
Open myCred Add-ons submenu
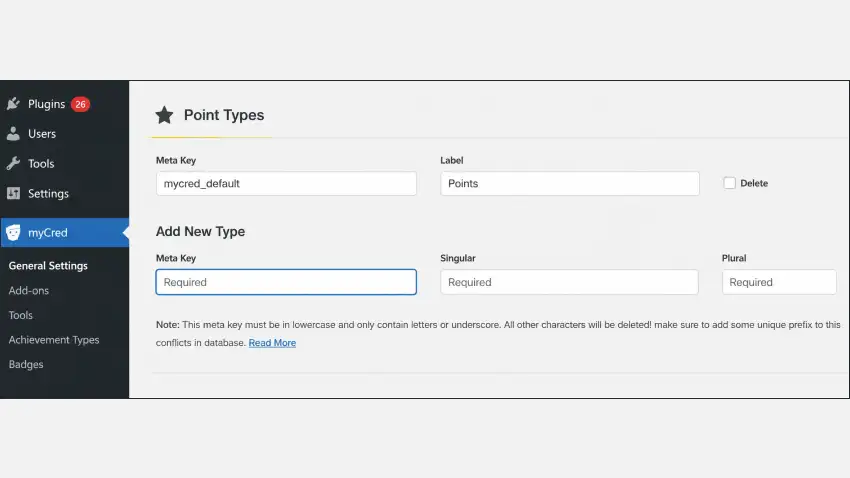tap(29, 290)
